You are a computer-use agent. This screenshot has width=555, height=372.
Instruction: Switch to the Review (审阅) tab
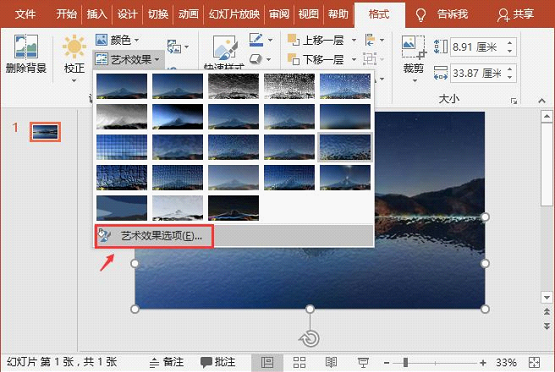click(x=279, y=14)
